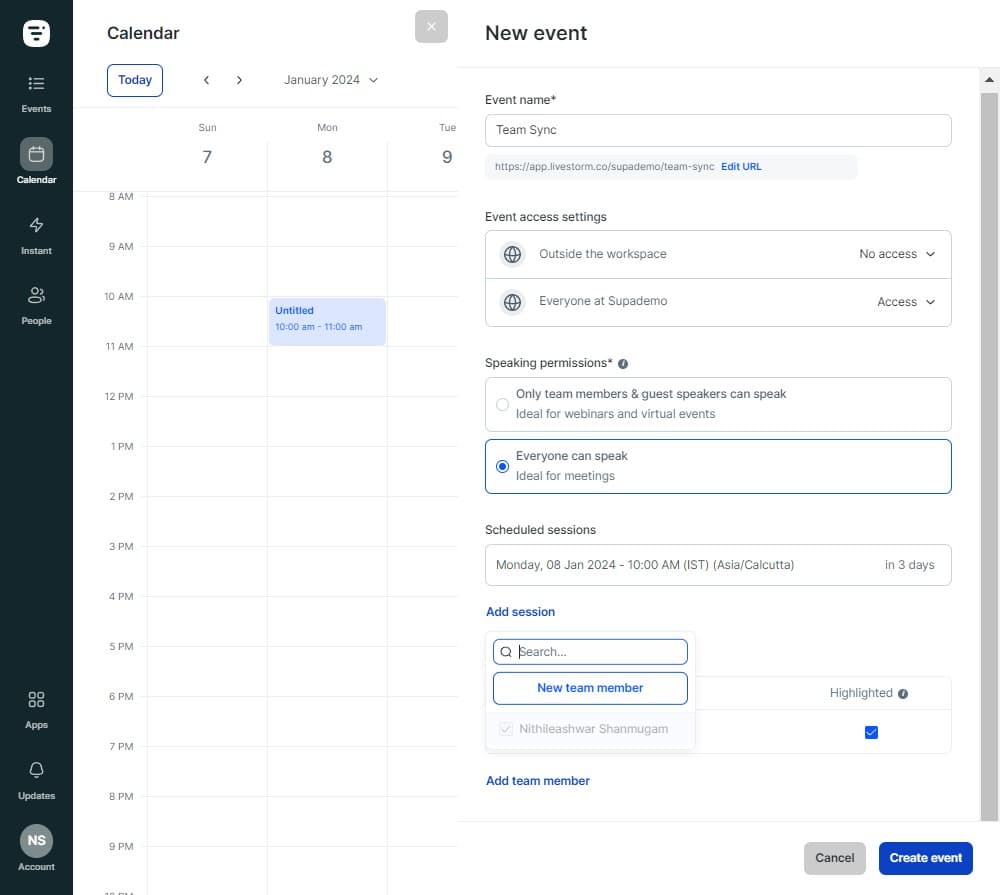Open the People section

coord(36,303)
